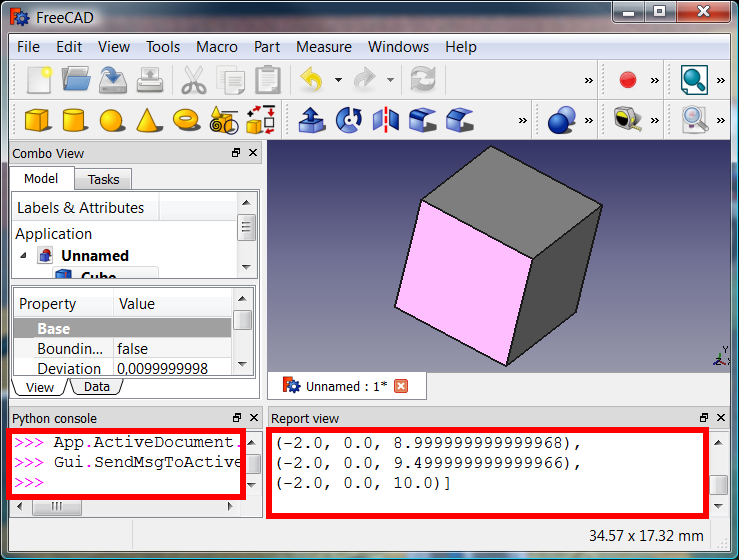Screen dimensions: 739x560
Task: Switch to the Data property tab
Action: click(97, 387)
